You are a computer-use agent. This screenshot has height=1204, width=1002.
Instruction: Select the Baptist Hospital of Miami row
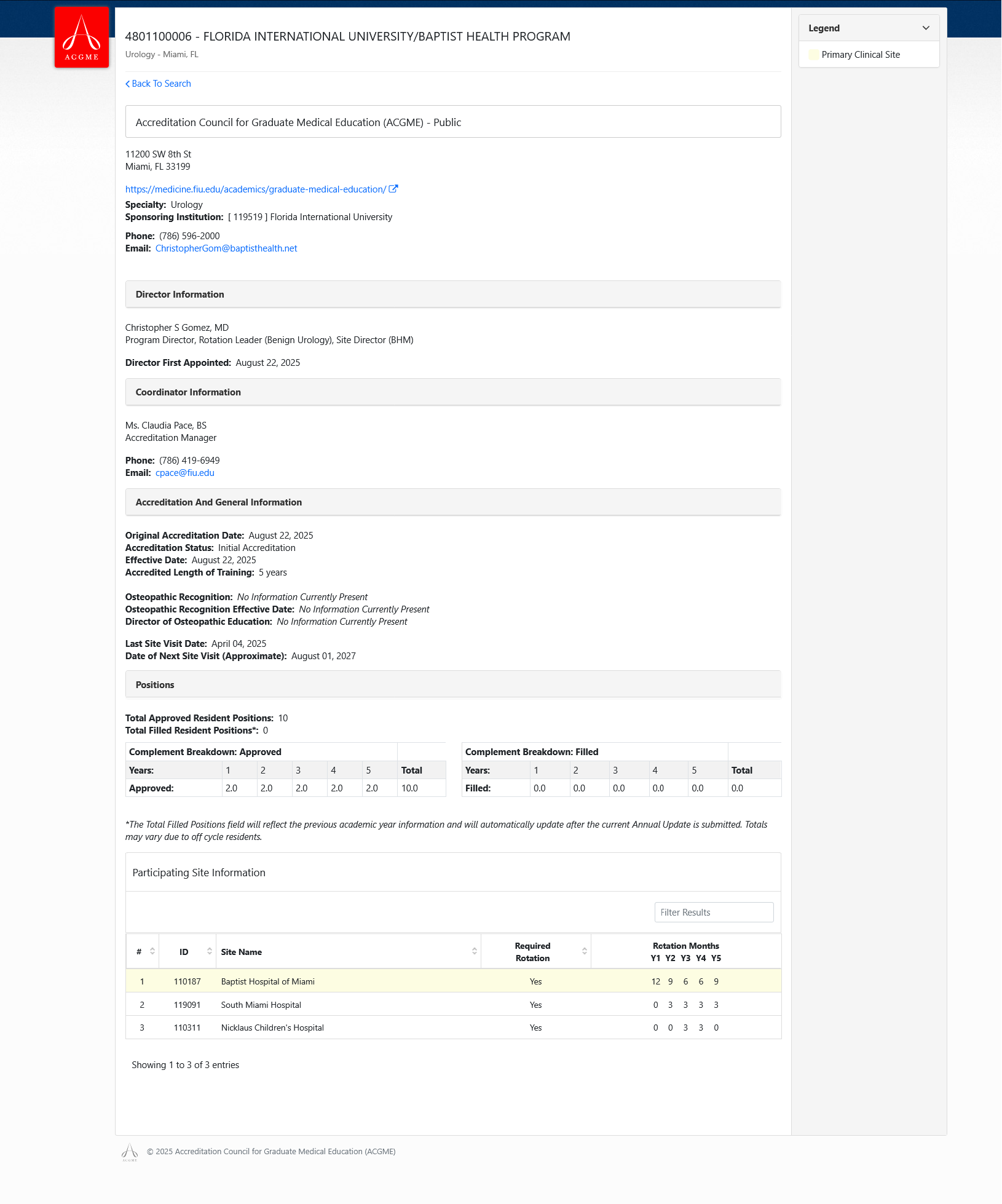(454, 981)
